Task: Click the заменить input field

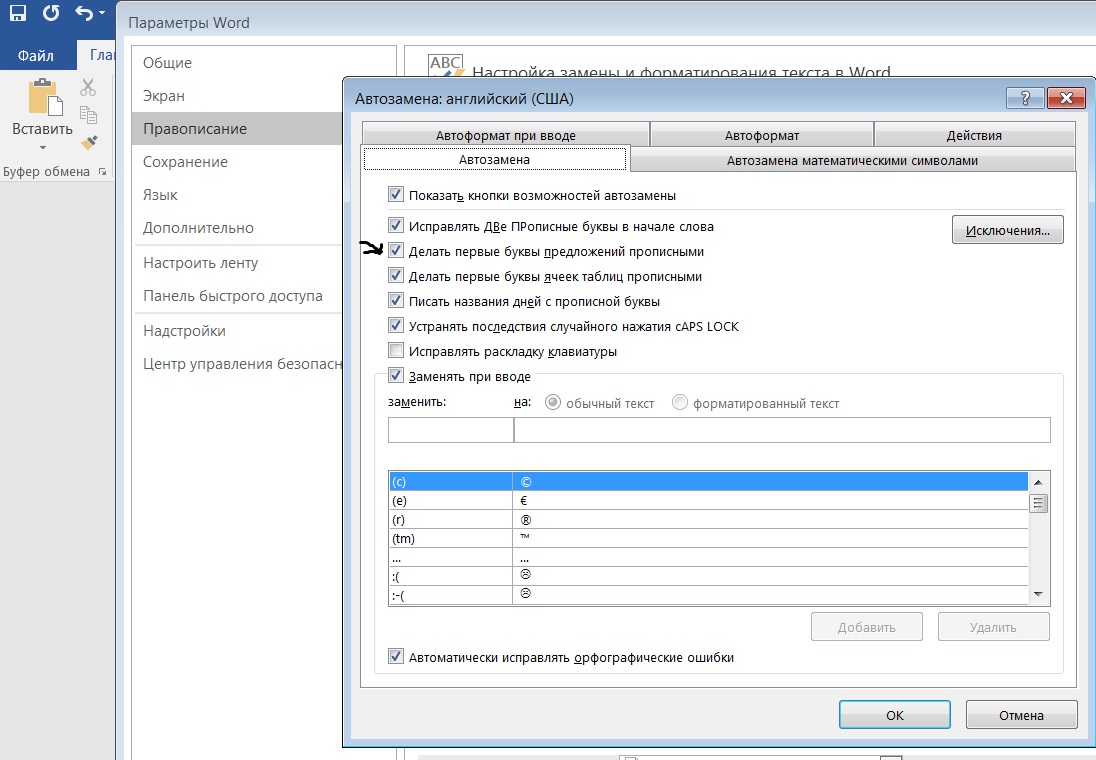Action: point(451,430)
